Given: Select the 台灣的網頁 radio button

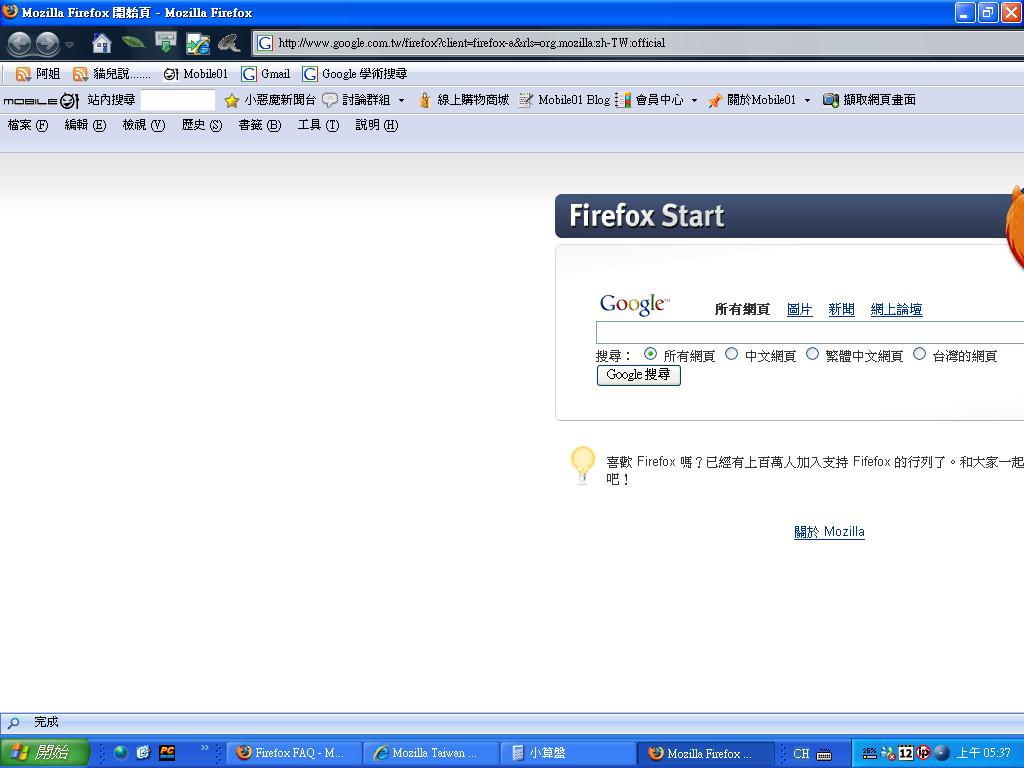Looking at the screenshot, I should tap(920, 354).
